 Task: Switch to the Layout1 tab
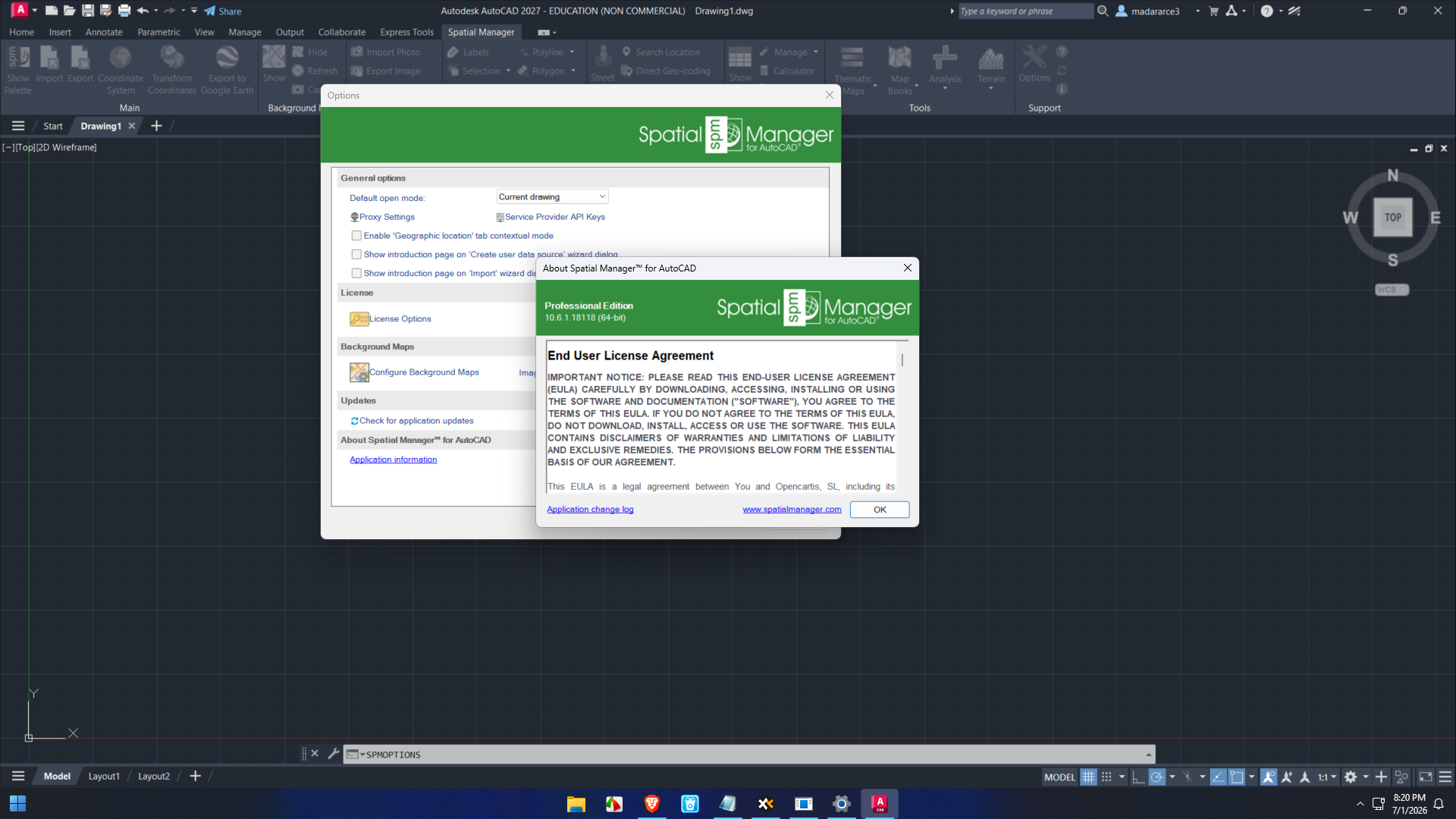pyautogui.click(x=104, y=776)
